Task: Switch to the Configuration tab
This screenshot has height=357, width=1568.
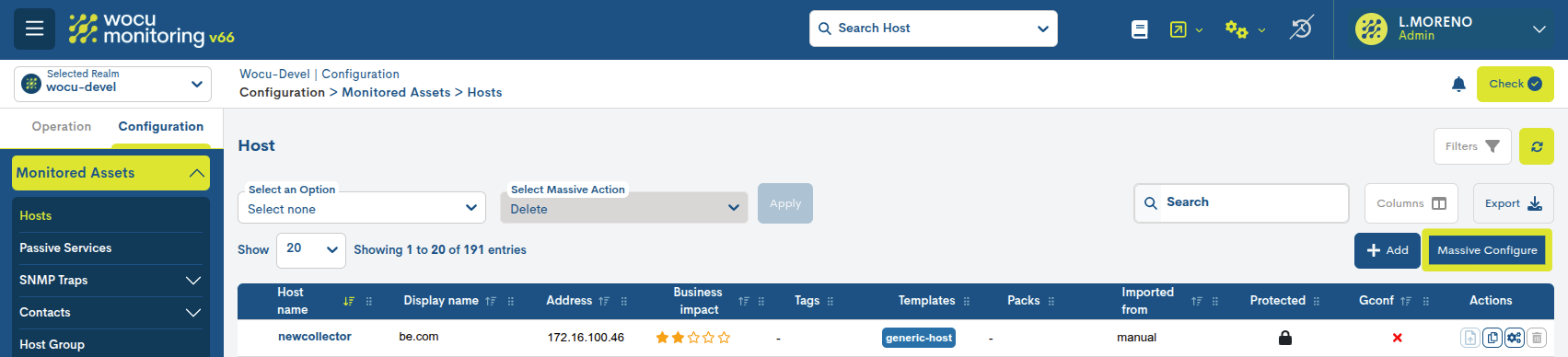Action: (x=161, y=127)
